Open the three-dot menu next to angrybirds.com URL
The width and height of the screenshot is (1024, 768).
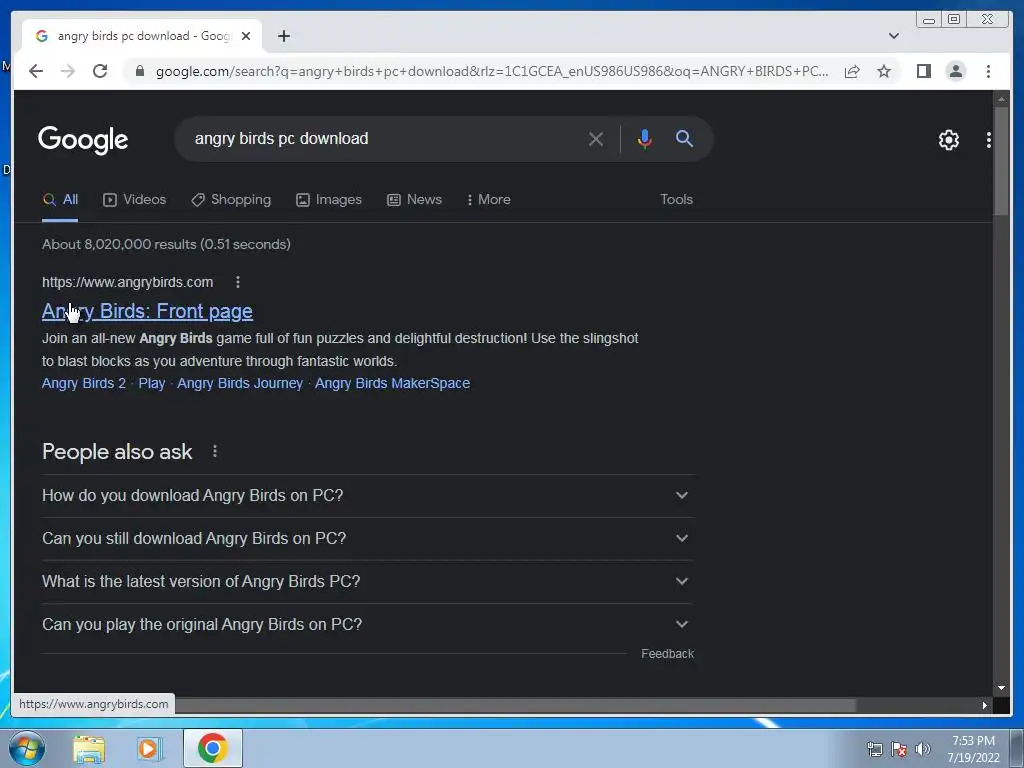click(x=238, y=282)
